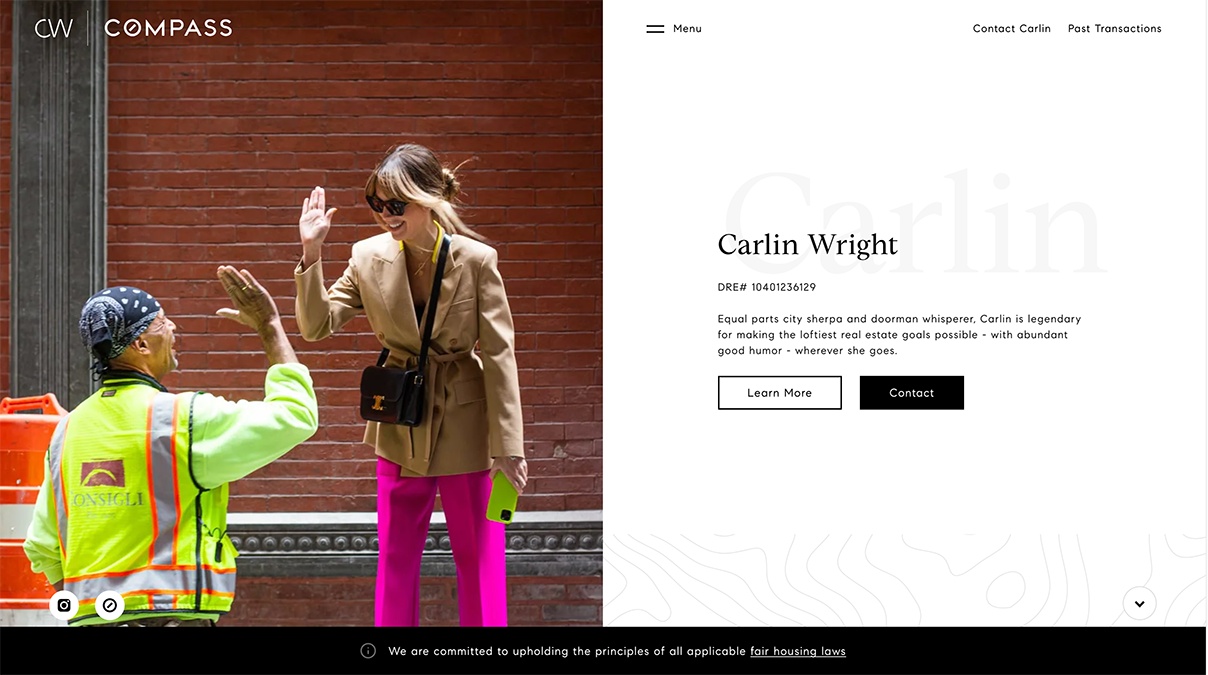
Task: Open the Menu label in the header
Action: (x=687, y=29)
